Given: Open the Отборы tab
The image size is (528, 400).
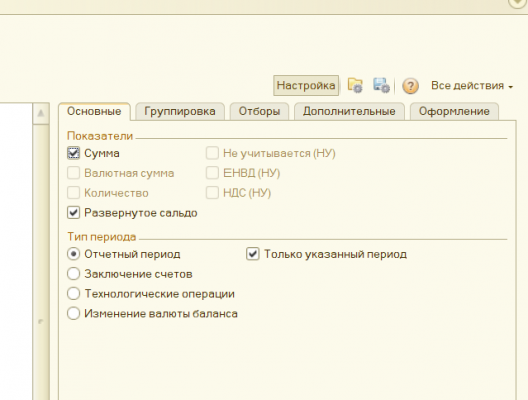Looking at the screenshot, I should coord(259,111).
